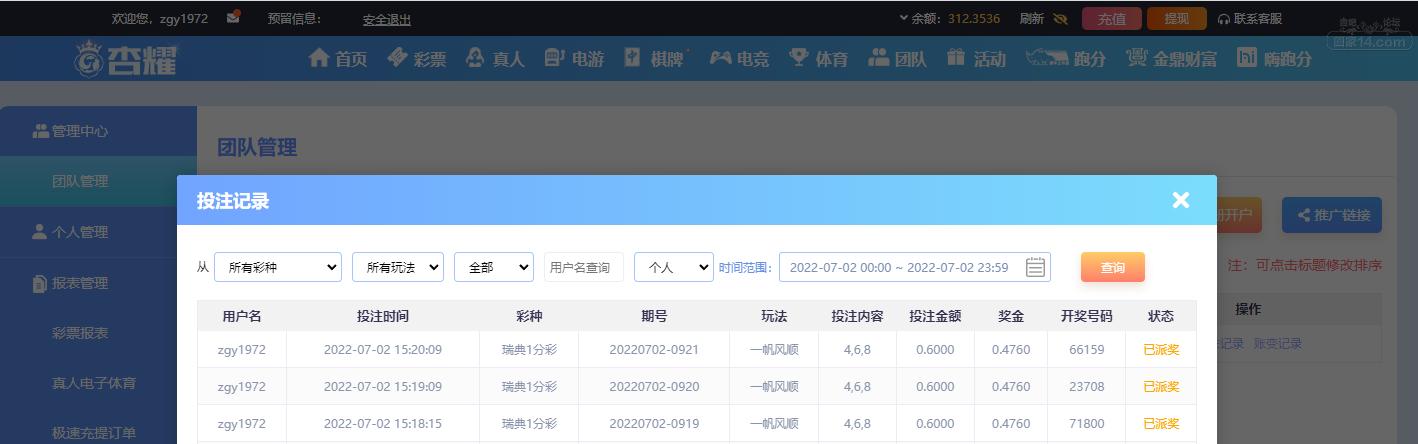Click the 用户名查询 input field

click(x=584, y=267)
